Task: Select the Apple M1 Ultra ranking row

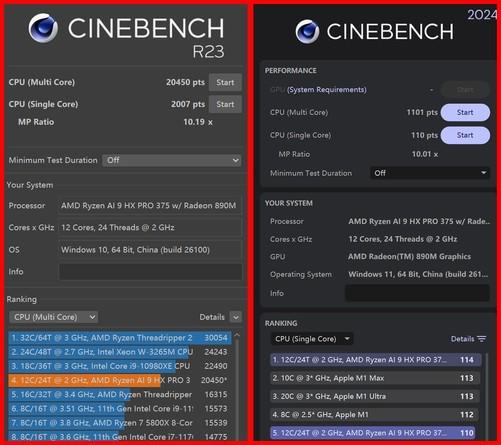Action: (375, 396)
